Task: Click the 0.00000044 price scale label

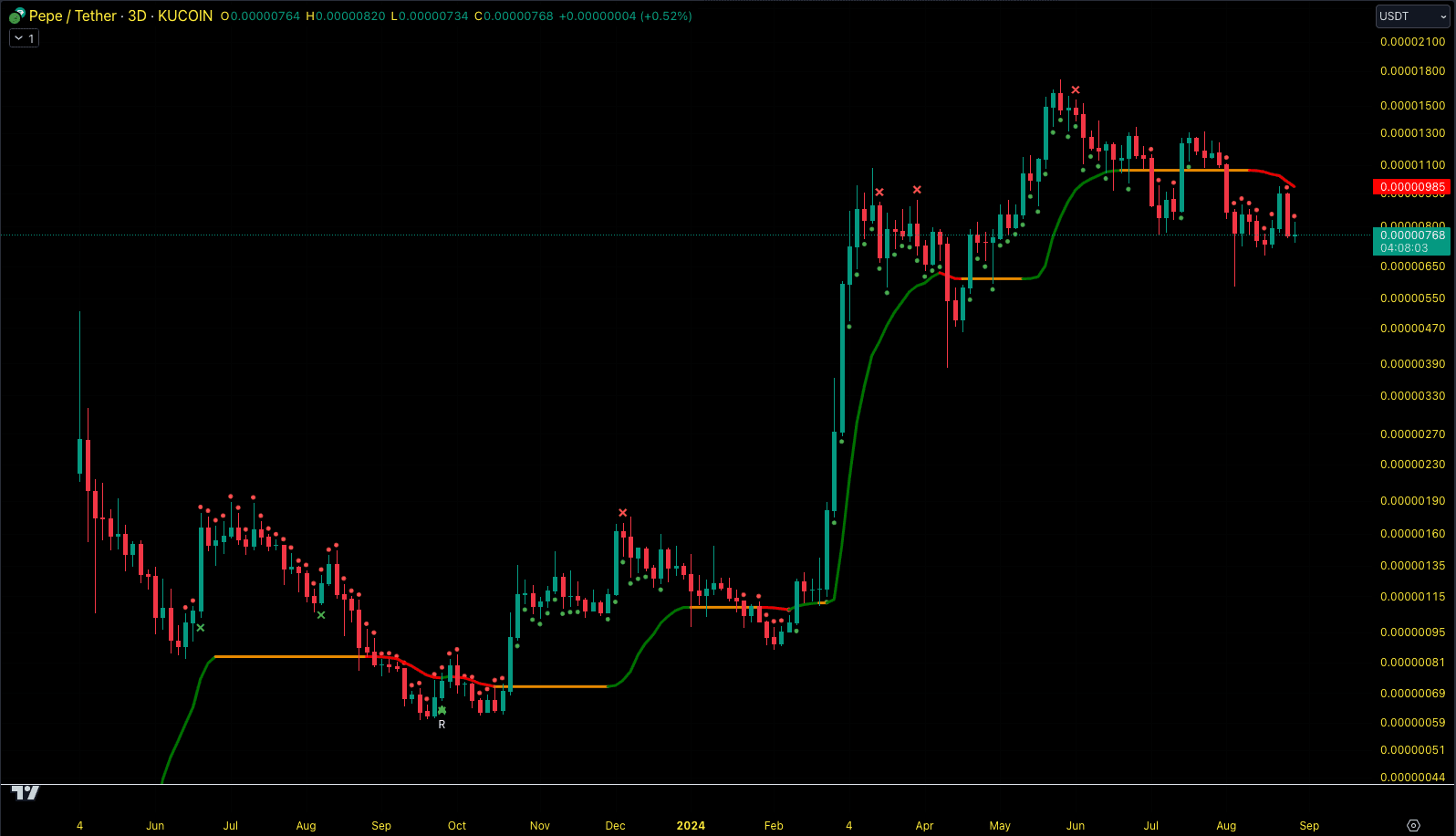Action: (1412, 777)
